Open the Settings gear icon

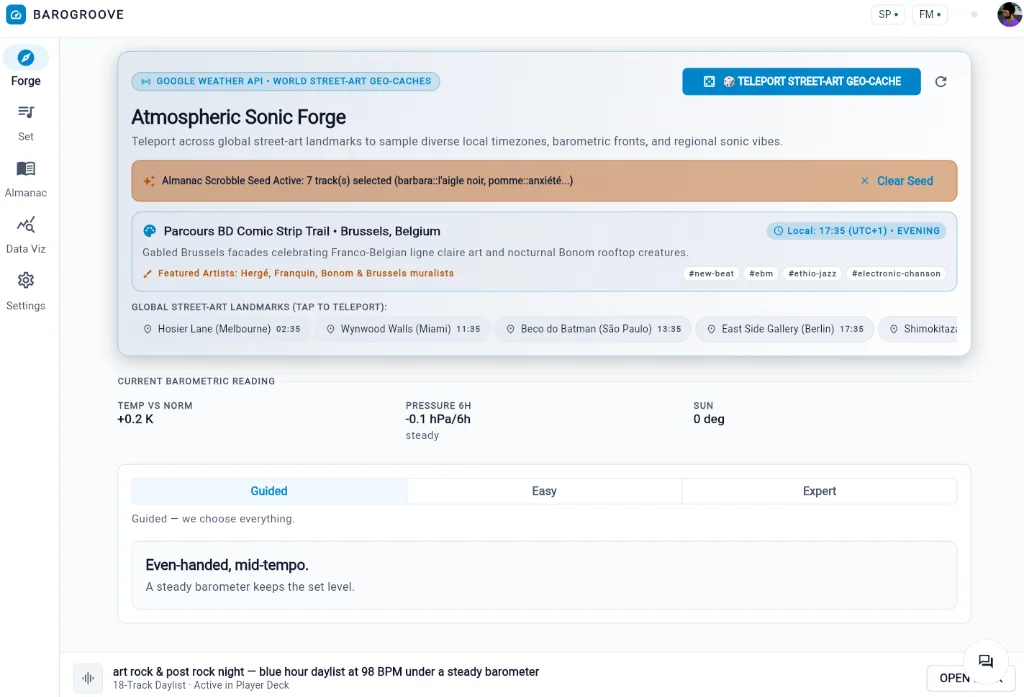[25, 281]
